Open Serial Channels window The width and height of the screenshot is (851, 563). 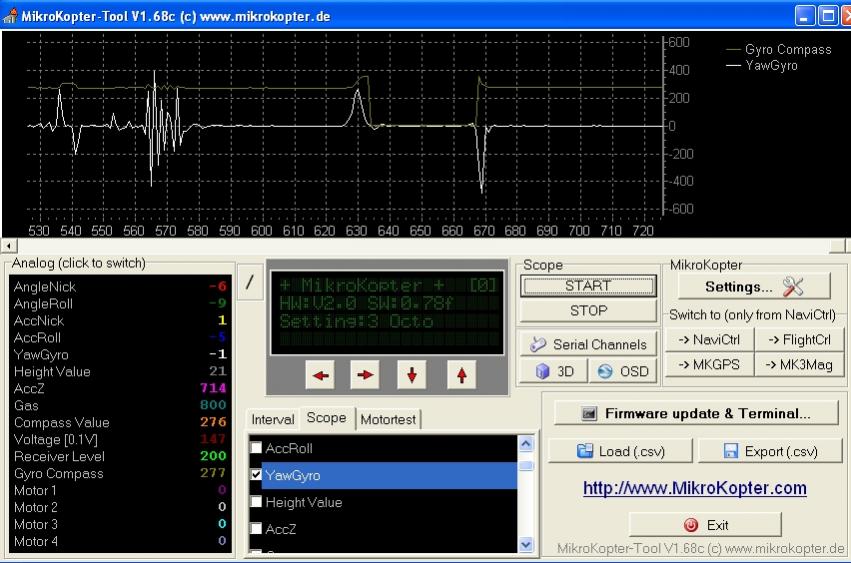589,344
